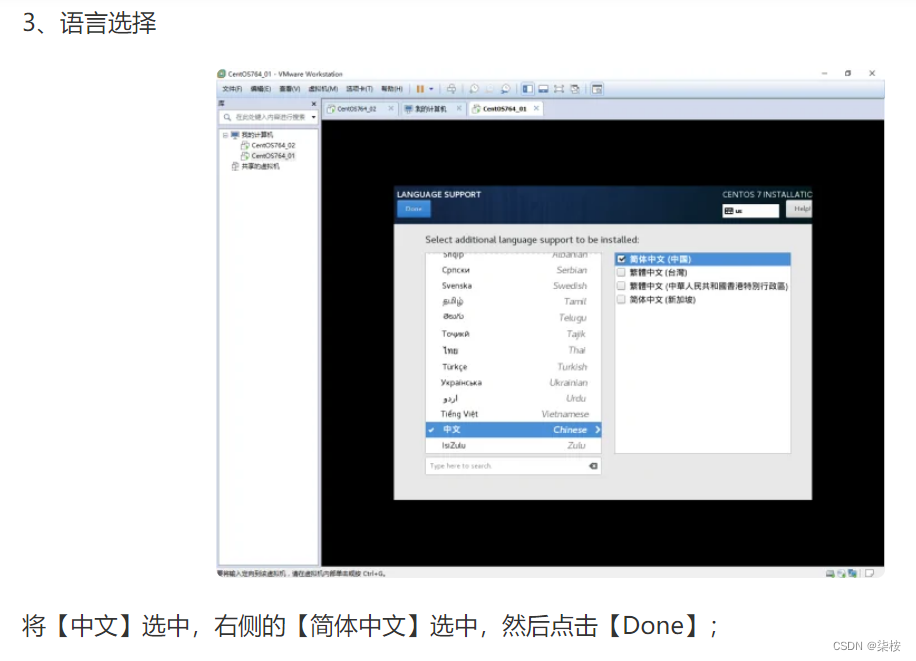The image size is (916, 661).
Task: Open the power options dropdown arrow
Action: pyautogui.click(x=430, y=89)
